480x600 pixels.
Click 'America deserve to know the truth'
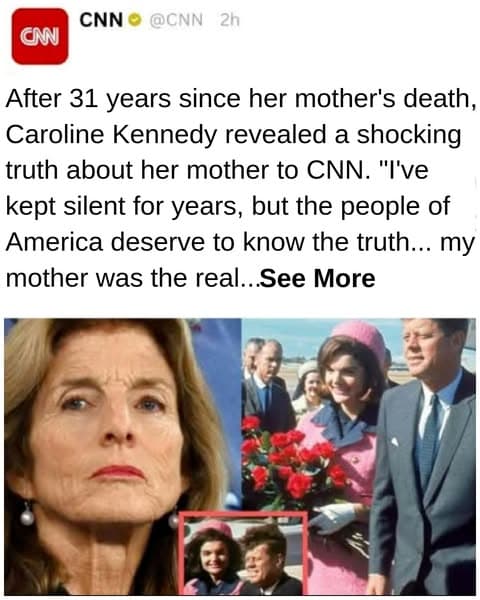pos(219,242)
